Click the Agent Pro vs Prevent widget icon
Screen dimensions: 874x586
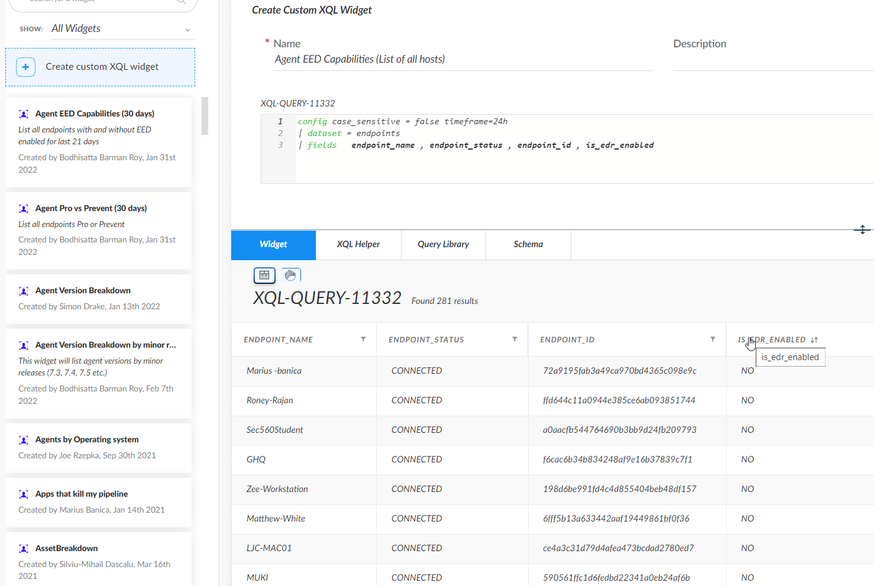[24, 209]
